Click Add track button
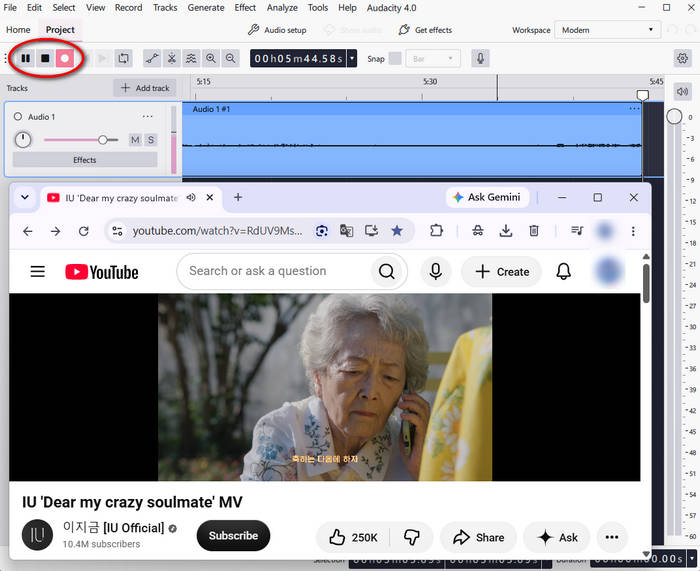 point(145,88)
